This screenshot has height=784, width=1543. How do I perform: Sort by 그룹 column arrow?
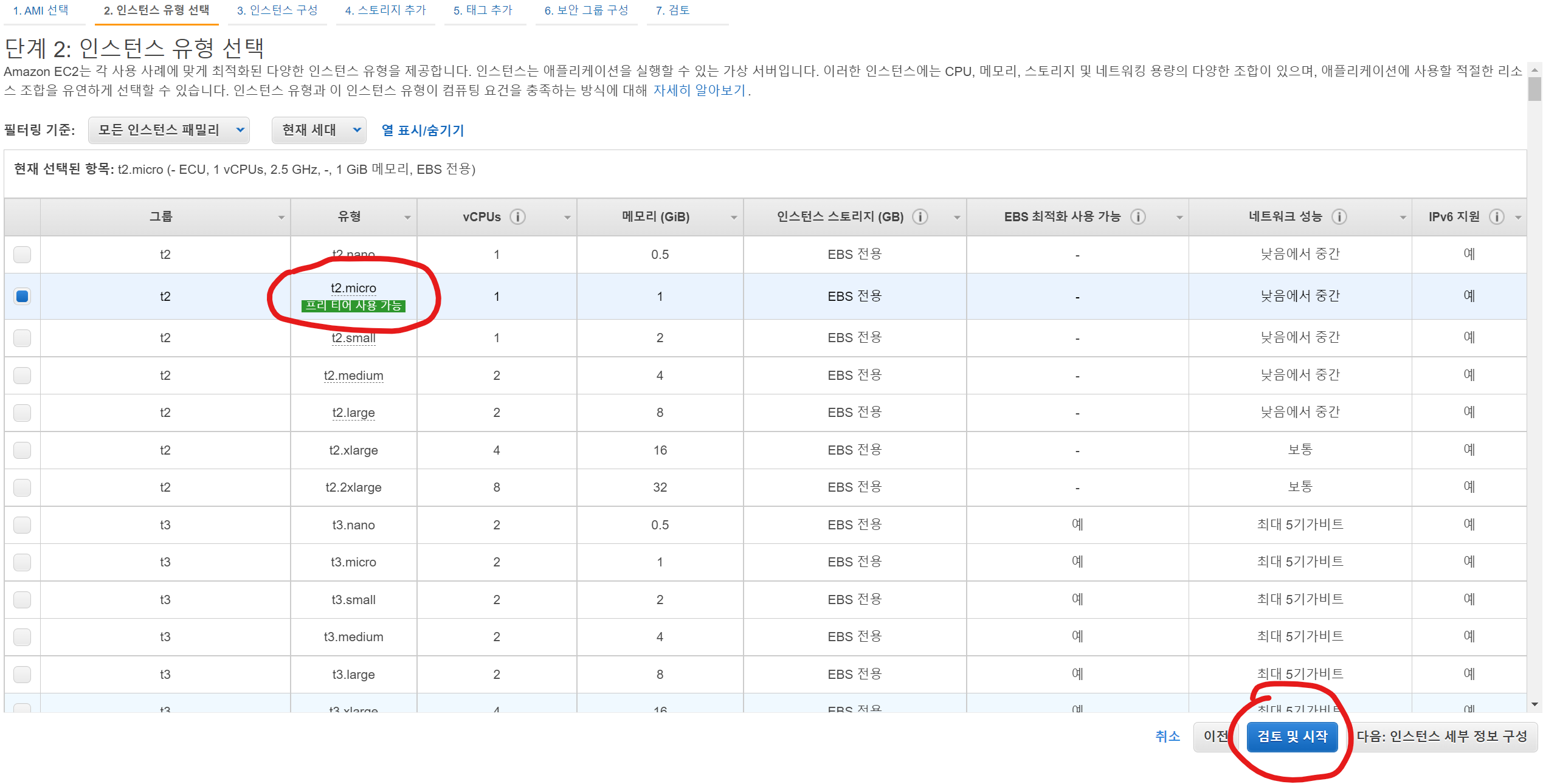tap(281, 218)
